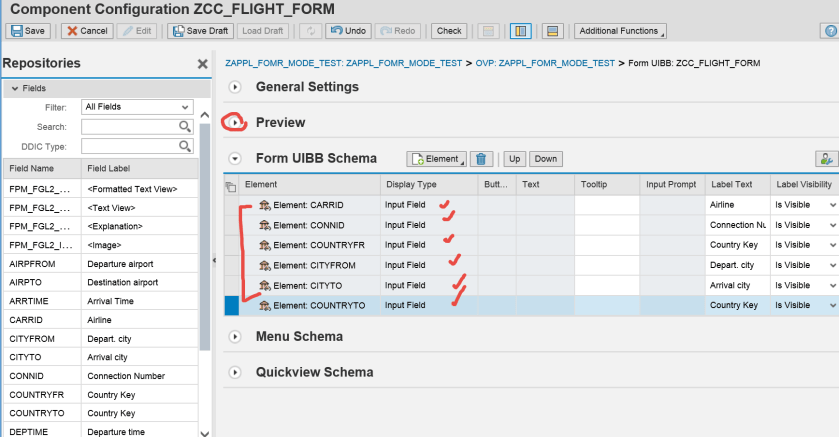Open the OVP: ZAPPL_FOMR_MODE_TEST breadcrumb link
The image size is (839, 437).
[545, 63]
